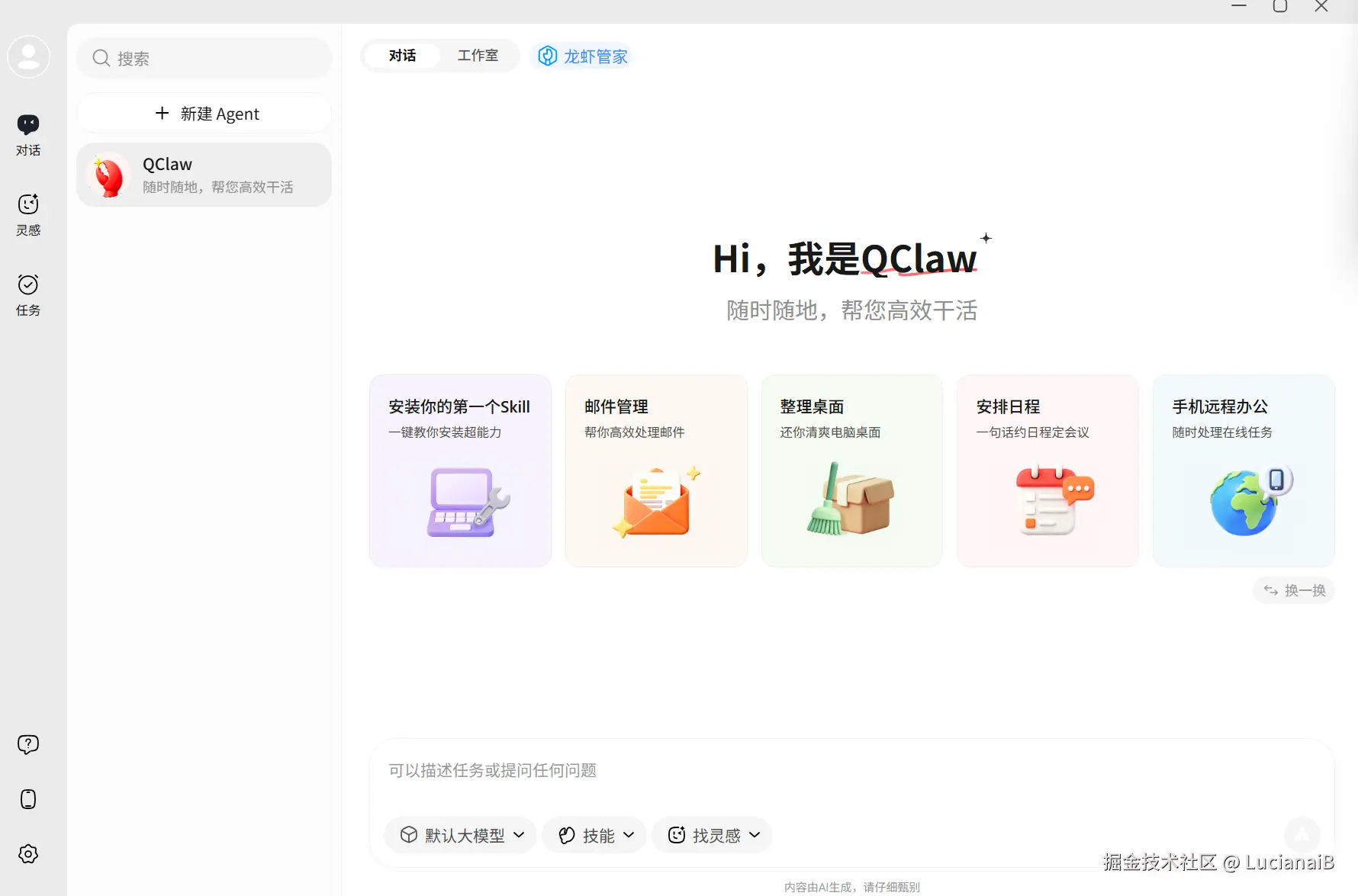The height and width of the screenshot is (896, 1358).
Task: Select the 对话 tab
Action: click(402, 55)
